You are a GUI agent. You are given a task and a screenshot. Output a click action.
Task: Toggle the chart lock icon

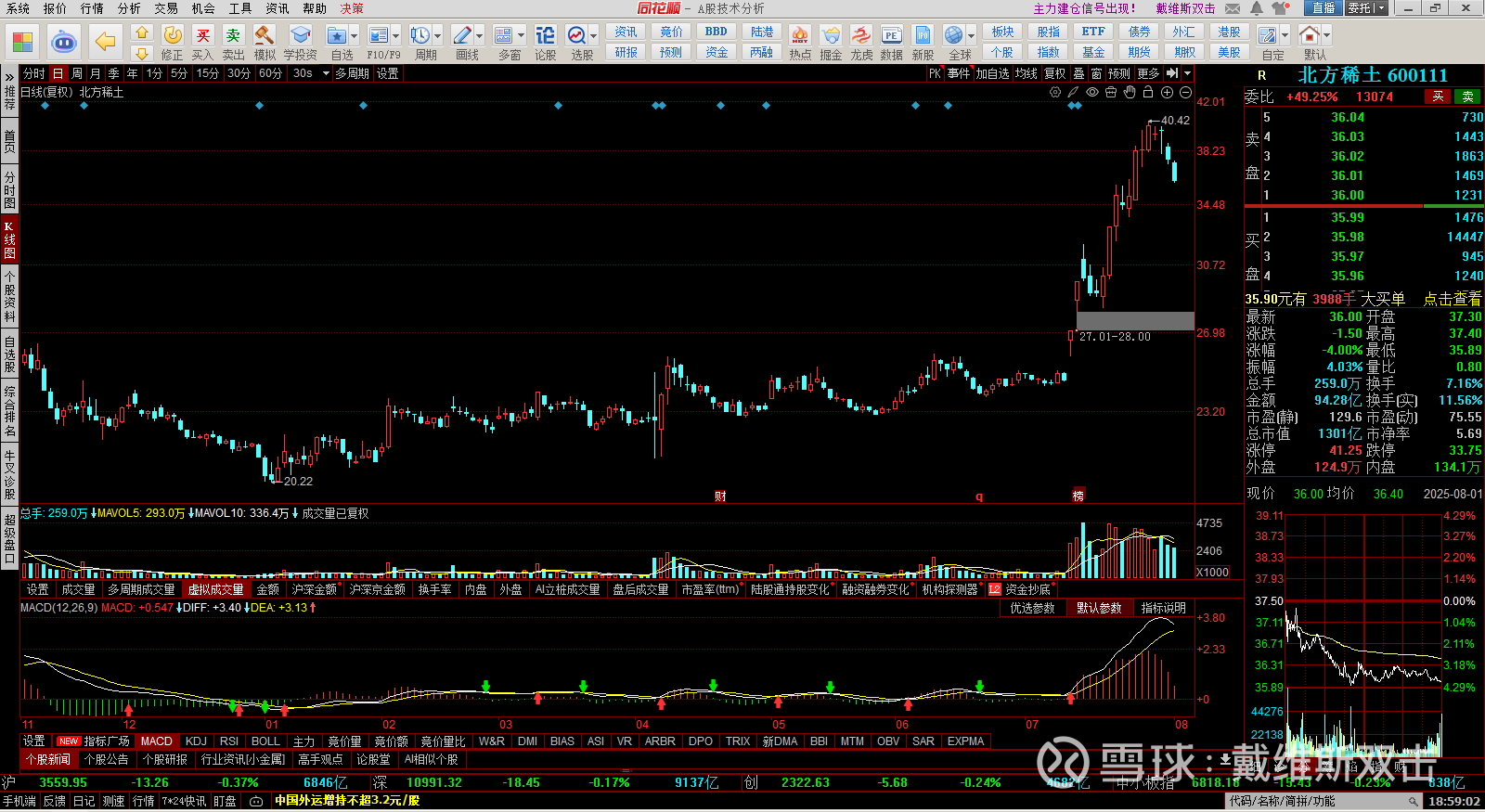(1148, 92)
